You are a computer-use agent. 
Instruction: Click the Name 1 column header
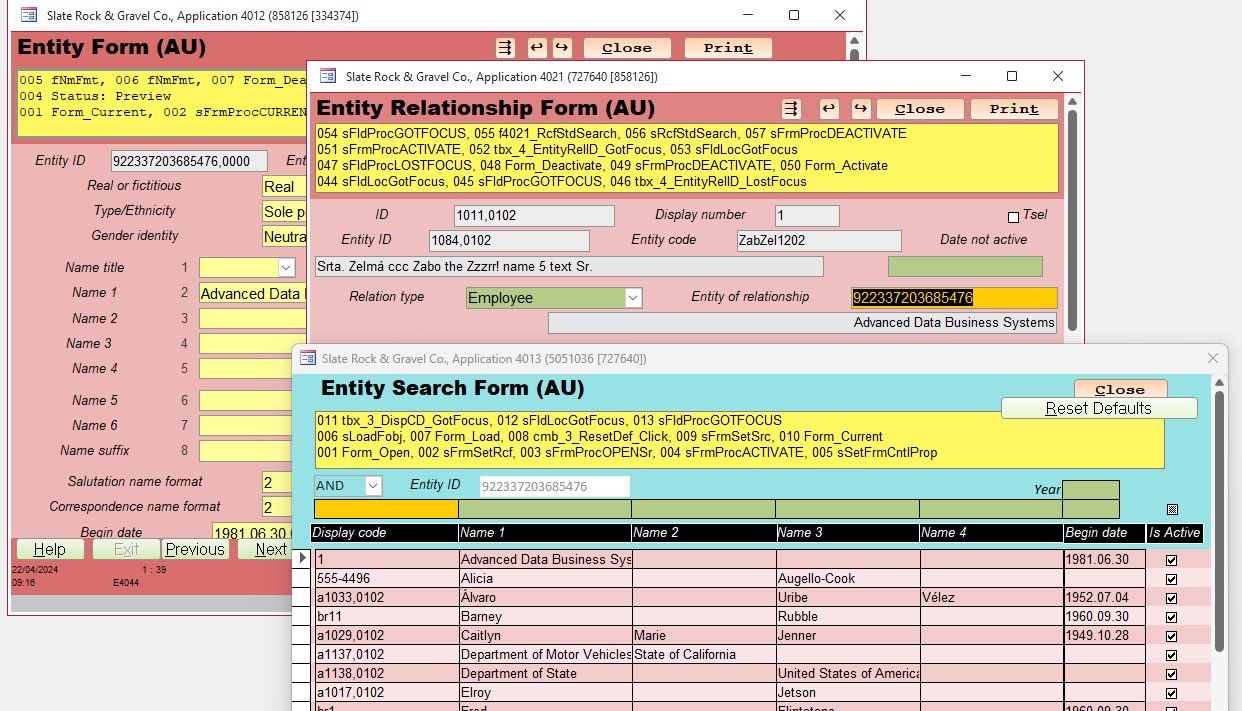(544, 533)
